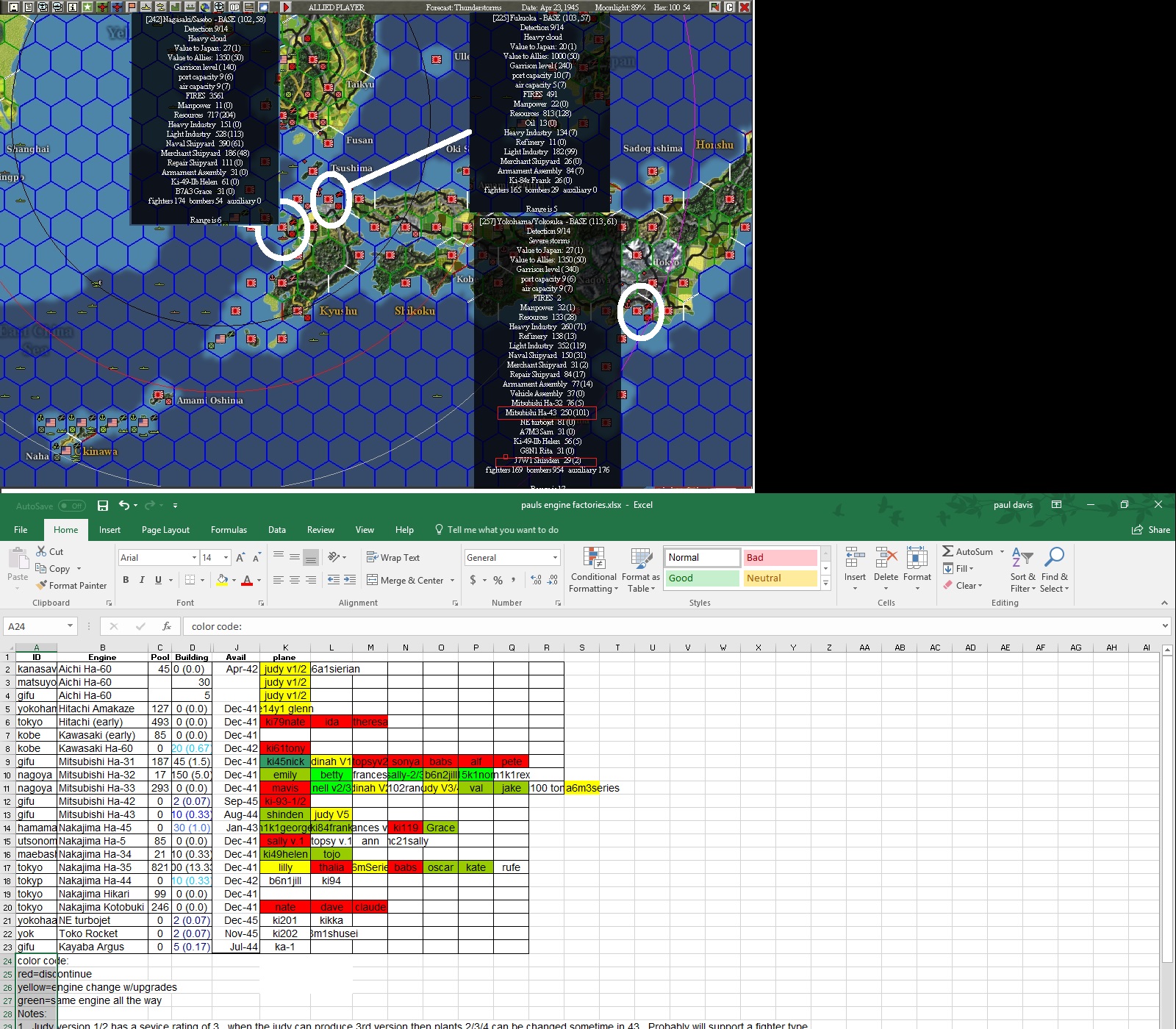This screenshot has height=1029, width=1176.
Task: Click the Copy icon in Clipboard
Action: point(41,568)
